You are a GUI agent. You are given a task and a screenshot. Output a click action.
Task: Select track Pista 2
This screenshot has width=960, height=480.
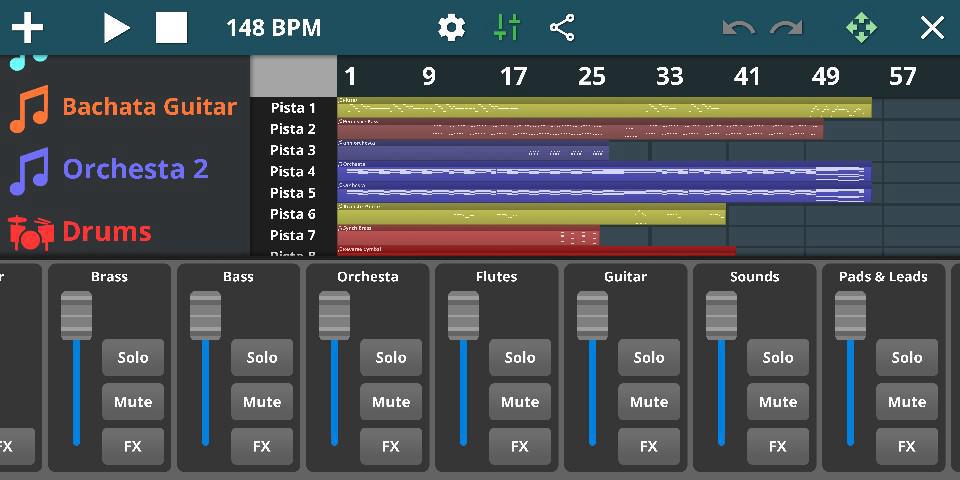[293, 129]
